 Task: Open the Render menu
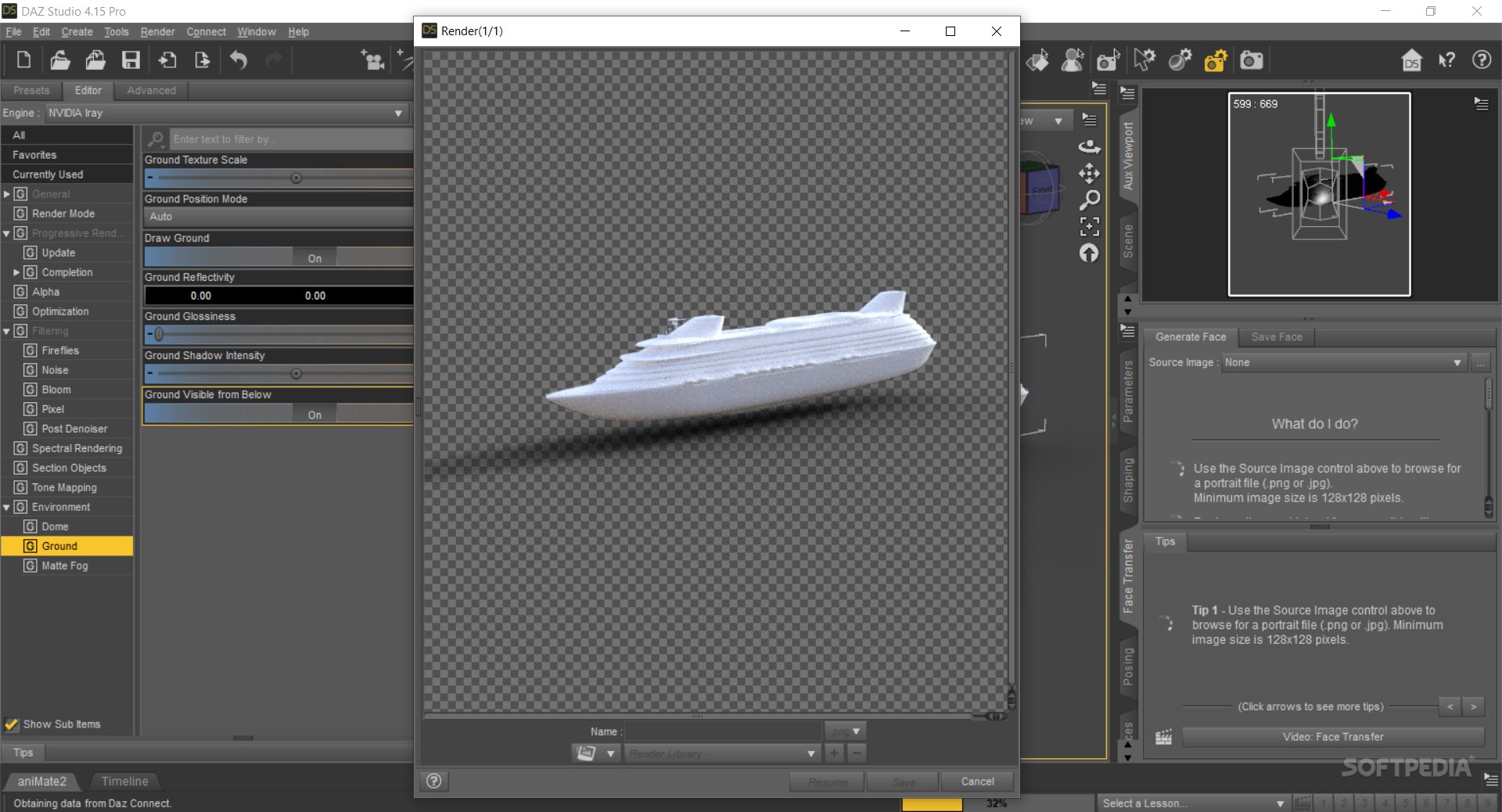157,31
